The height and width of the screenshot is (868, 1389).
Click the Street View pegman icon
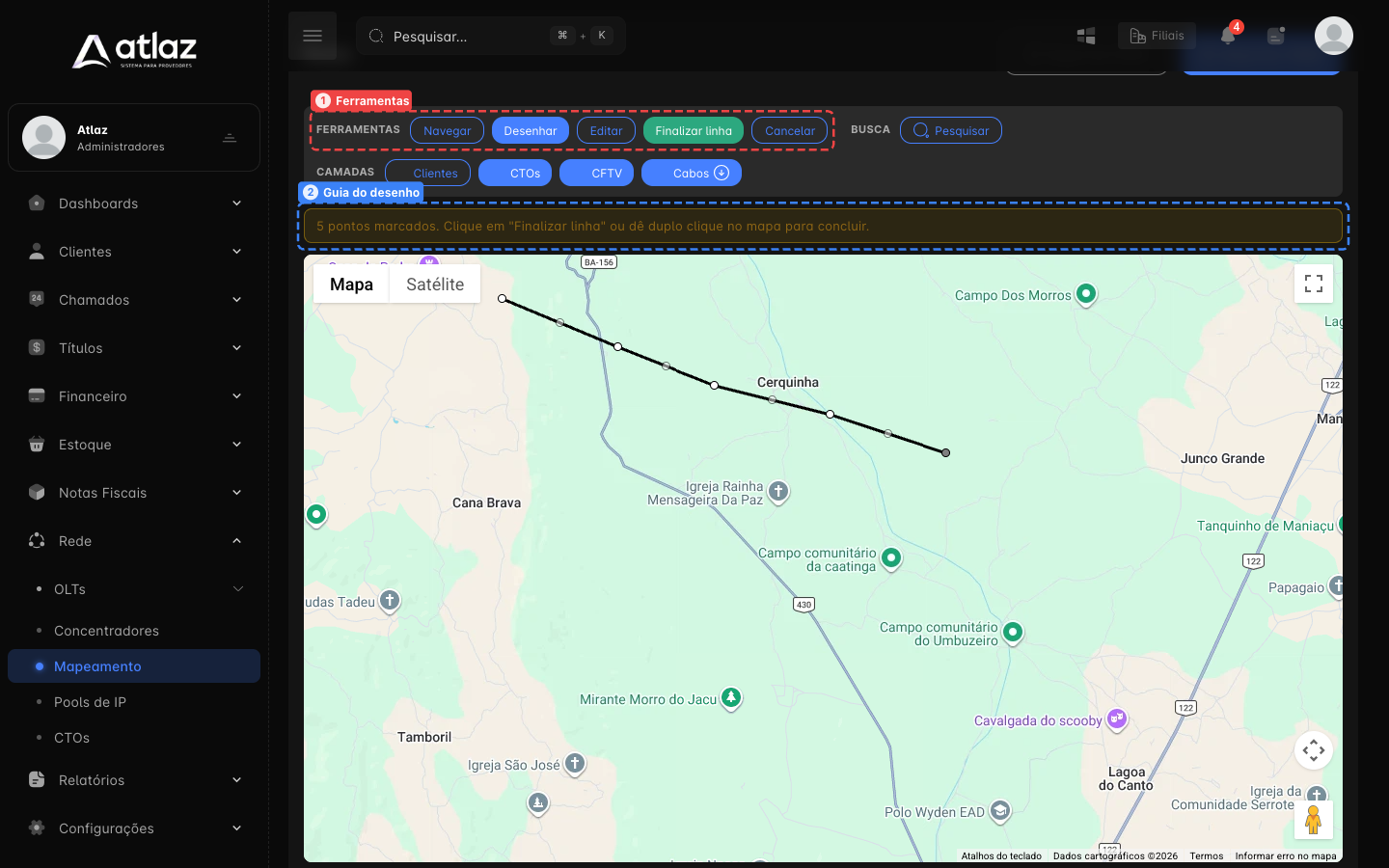tap(1313, 820)
